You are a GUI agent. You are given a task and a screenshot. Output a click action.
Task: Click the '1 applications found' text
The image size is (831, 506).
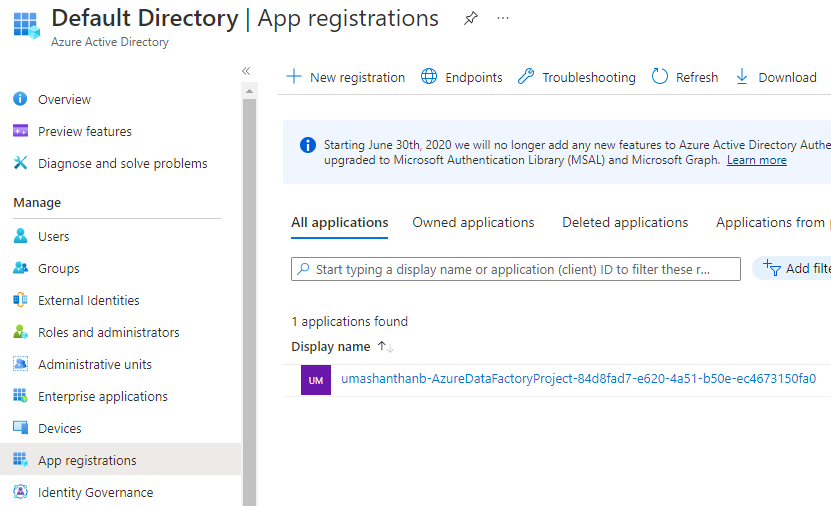click(350, 321)
